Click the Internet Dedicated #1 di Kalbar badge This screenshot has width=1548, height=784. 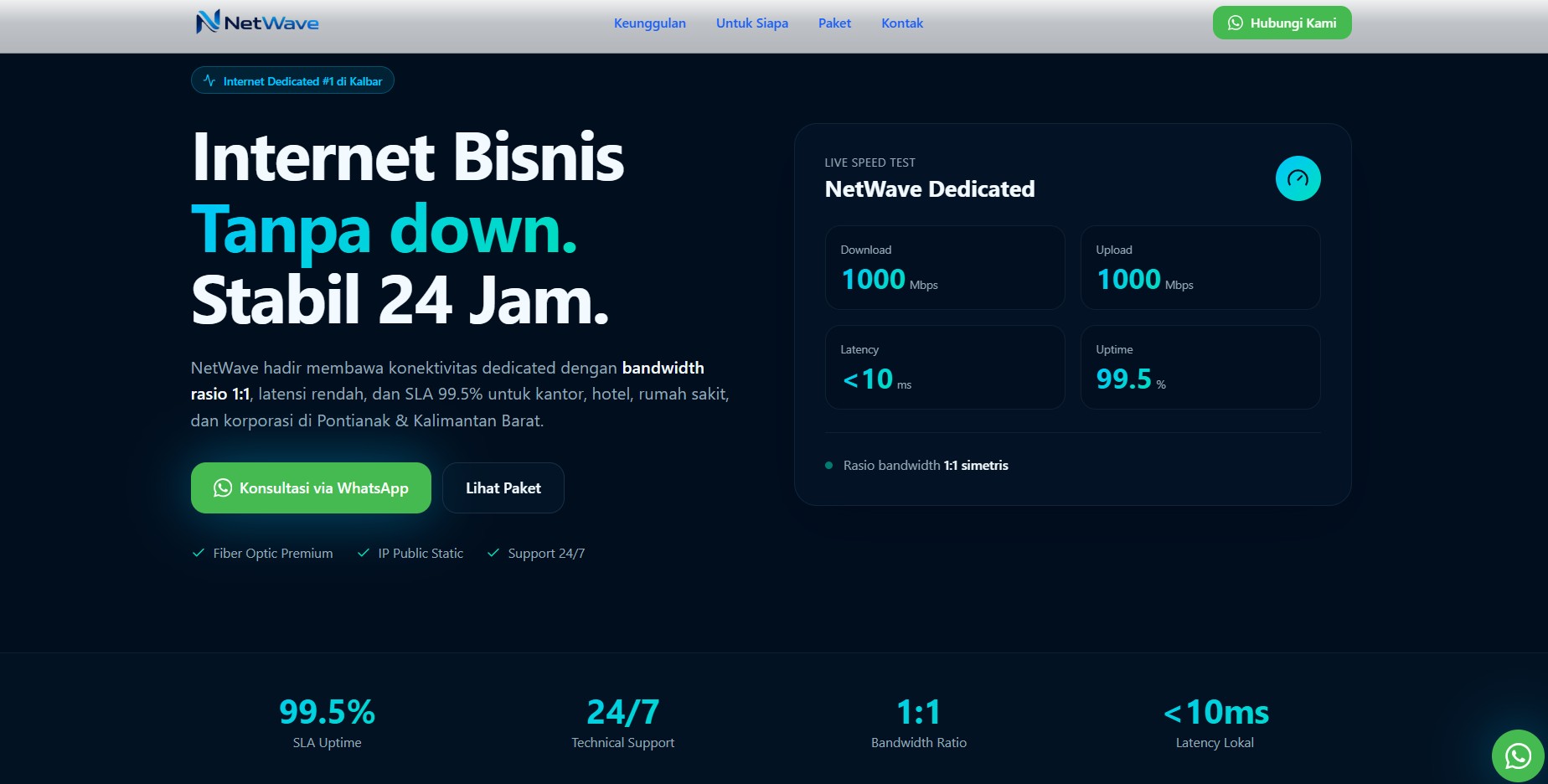[292, 80]
